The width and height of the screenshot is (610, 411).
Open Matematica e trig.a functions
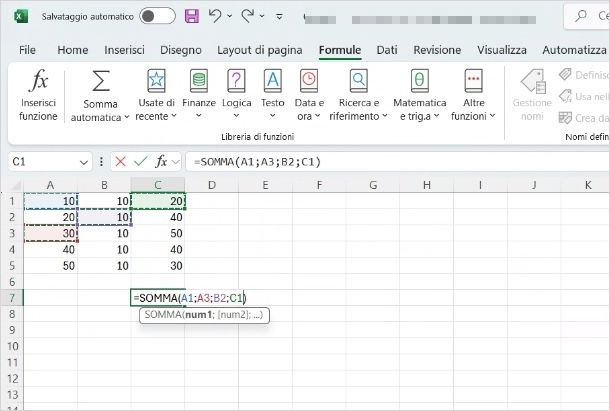[420, 95]
